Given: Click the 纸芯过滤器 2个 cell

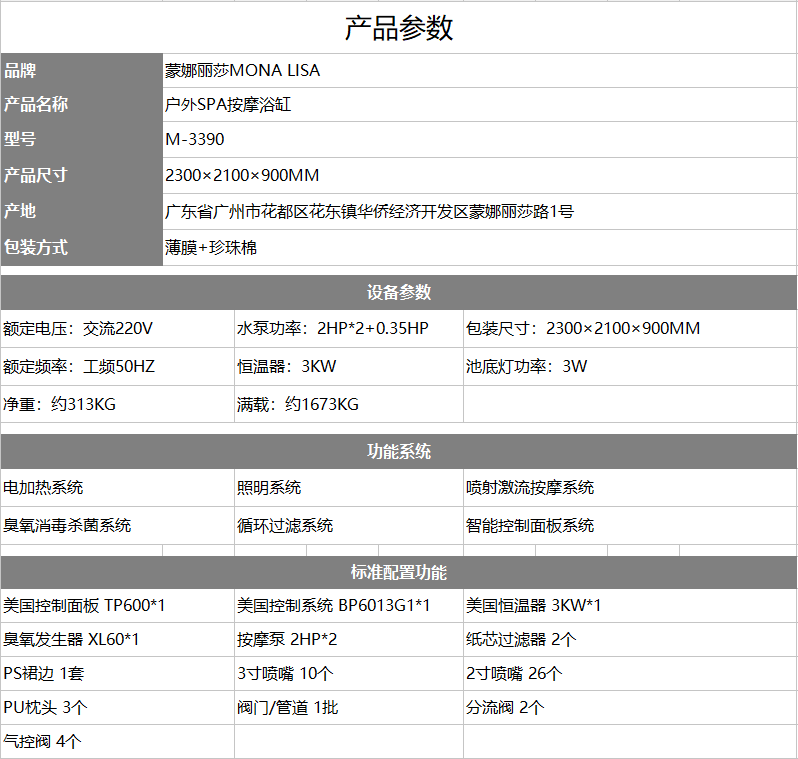Looking at the screenshot, I should 629,640.
